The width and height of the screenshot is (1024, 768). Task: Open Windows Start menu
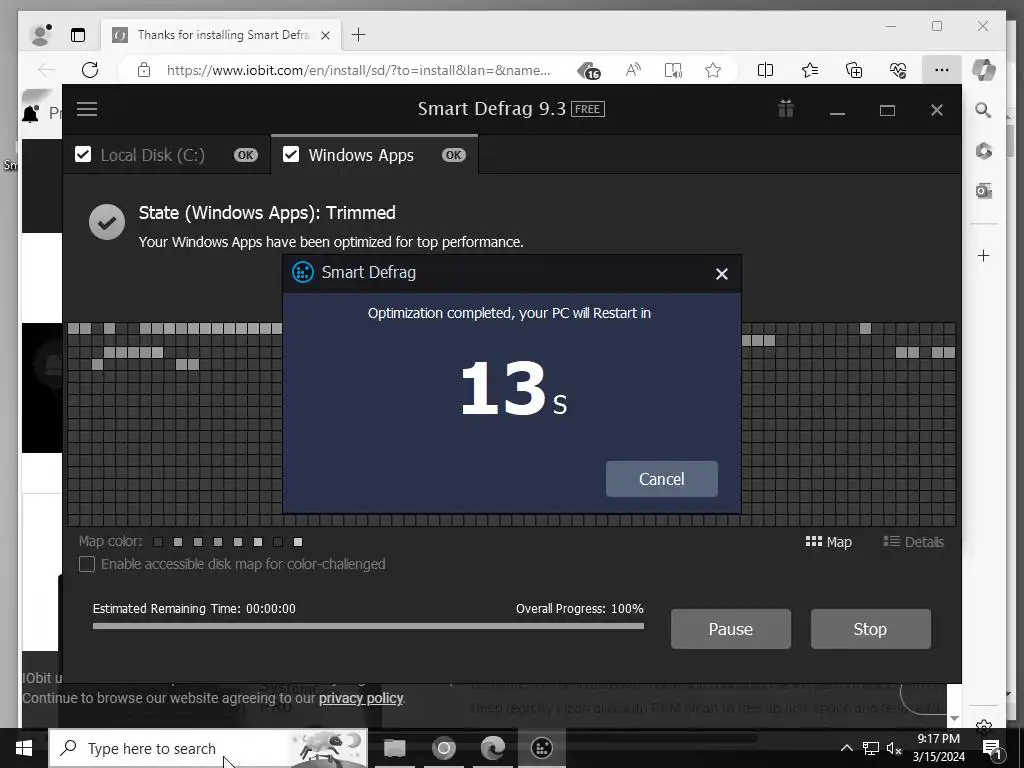[x=24, y=748]
